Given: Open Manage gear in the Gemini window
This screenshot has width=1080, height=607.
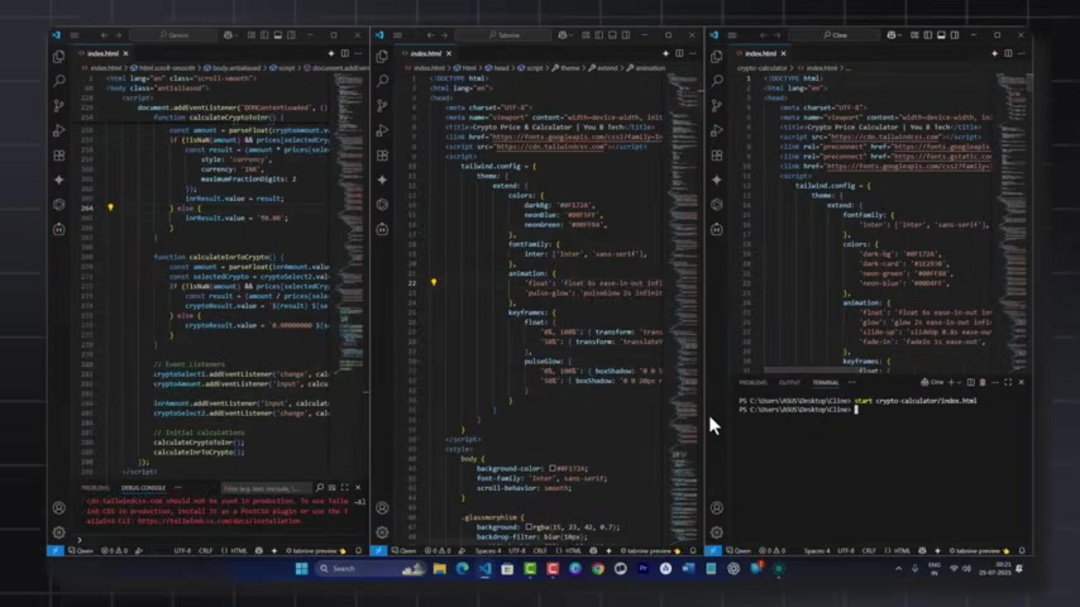Looking at the screenshot, I should [59, 533].
